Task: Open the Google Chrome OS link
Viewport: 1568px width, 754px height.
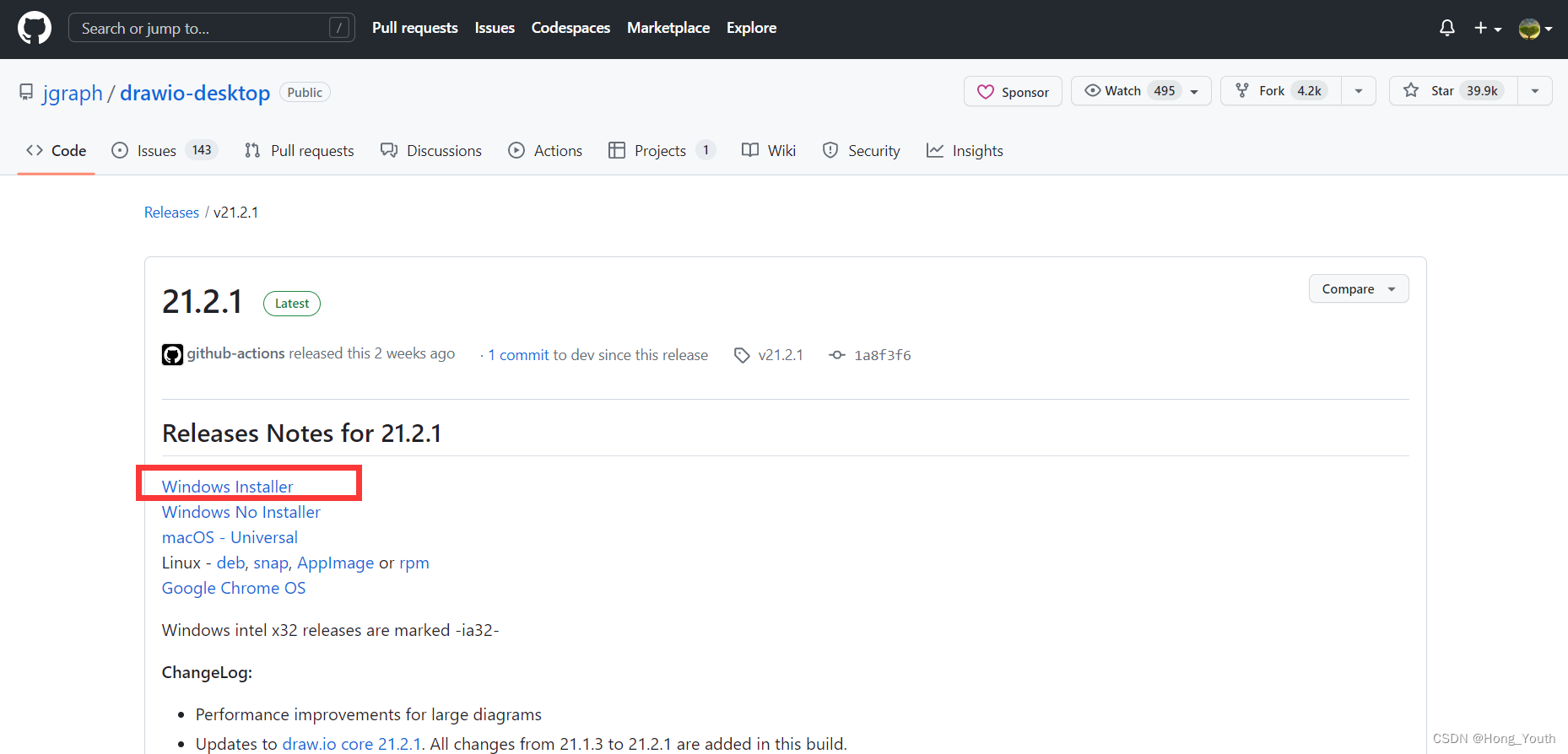Action: (x=234, y=588)
